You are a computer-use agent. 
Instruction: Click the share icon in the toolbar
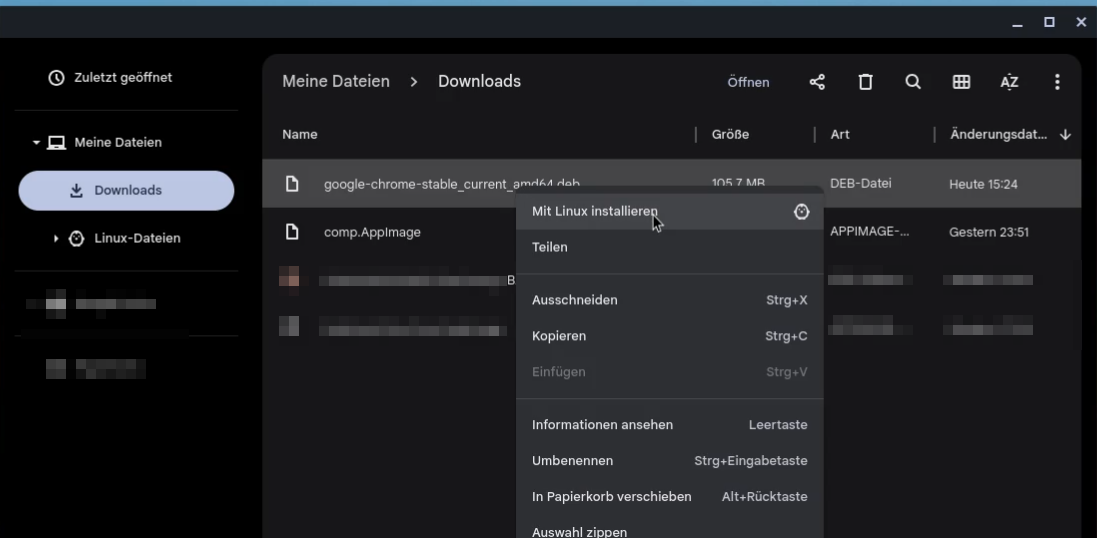click(817, 83)
